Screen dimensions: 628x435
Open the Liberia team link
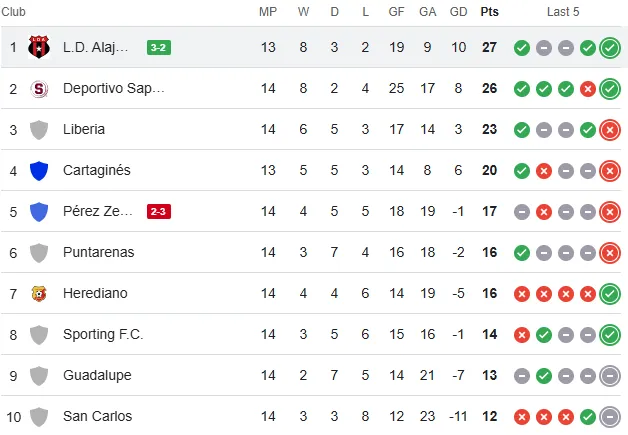84,129
